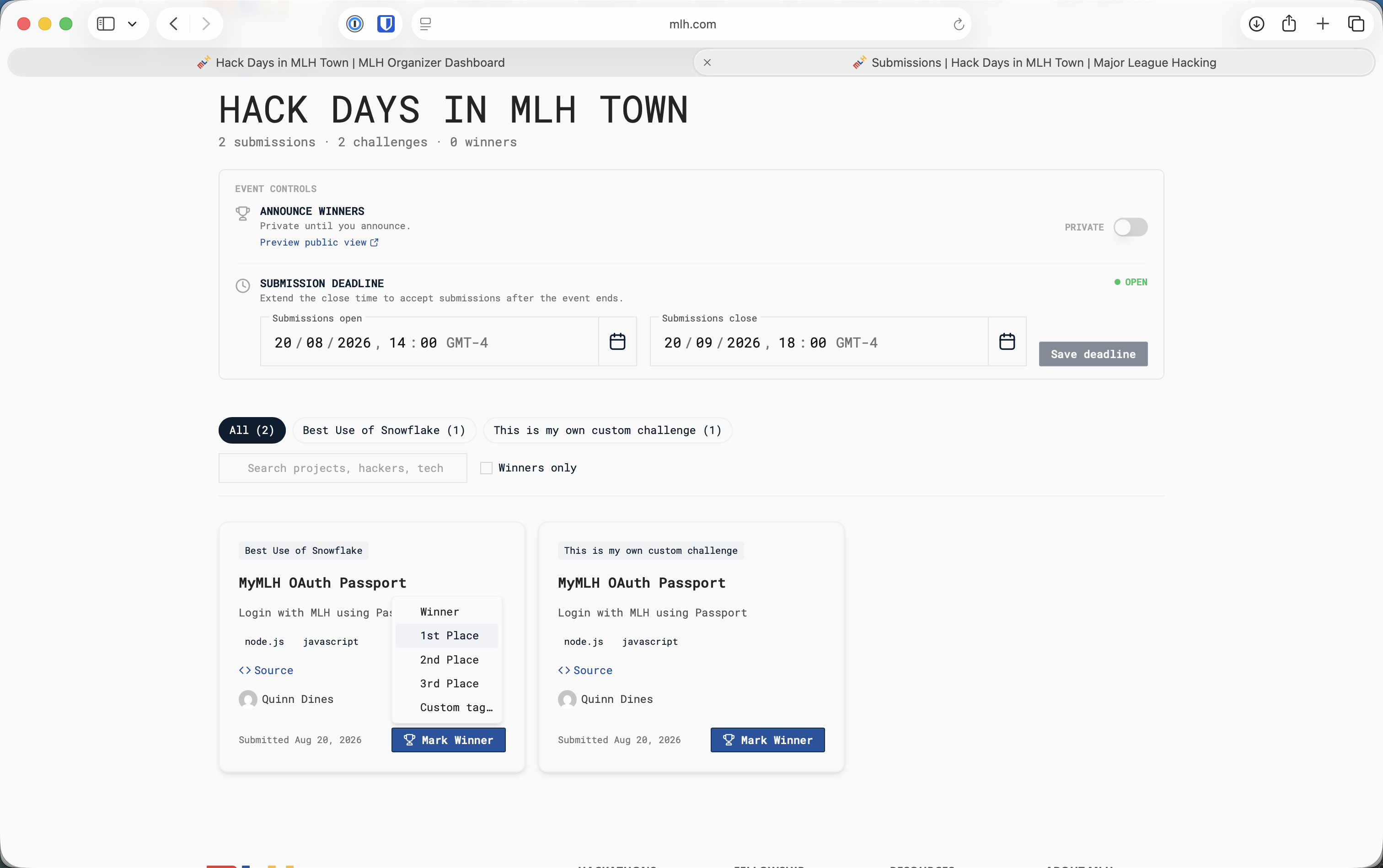Click Quinn Dines avatar on Snowflake card

point(248,699)
